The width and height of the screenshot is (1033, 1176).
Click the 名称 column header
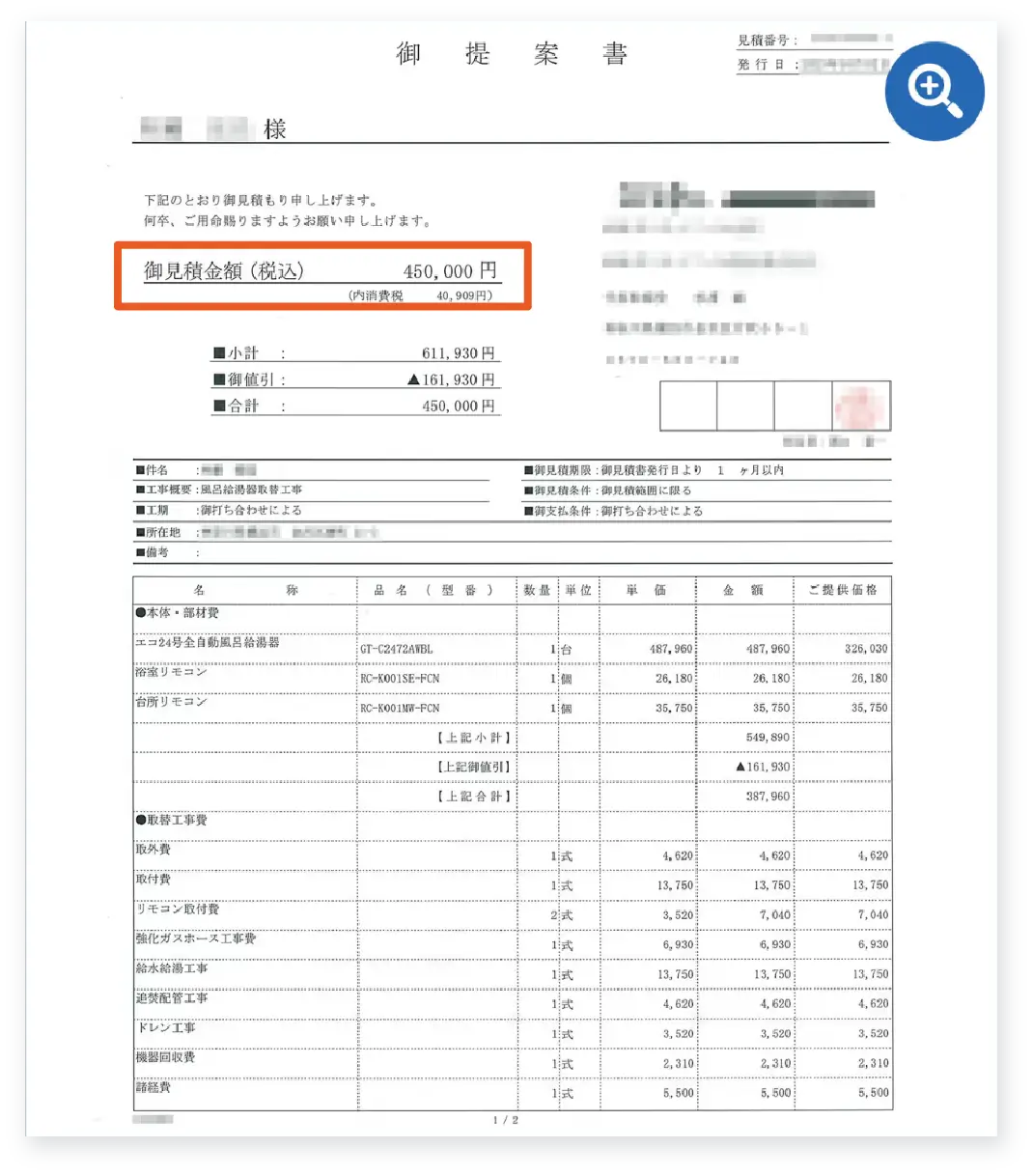245,590
